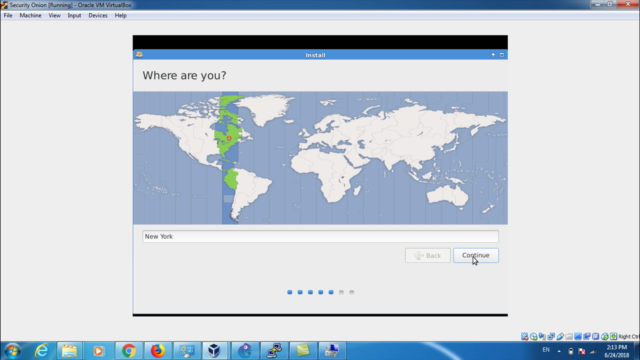Open the View menu
Viewport: 640px width, 360px height.
[54, 16]
